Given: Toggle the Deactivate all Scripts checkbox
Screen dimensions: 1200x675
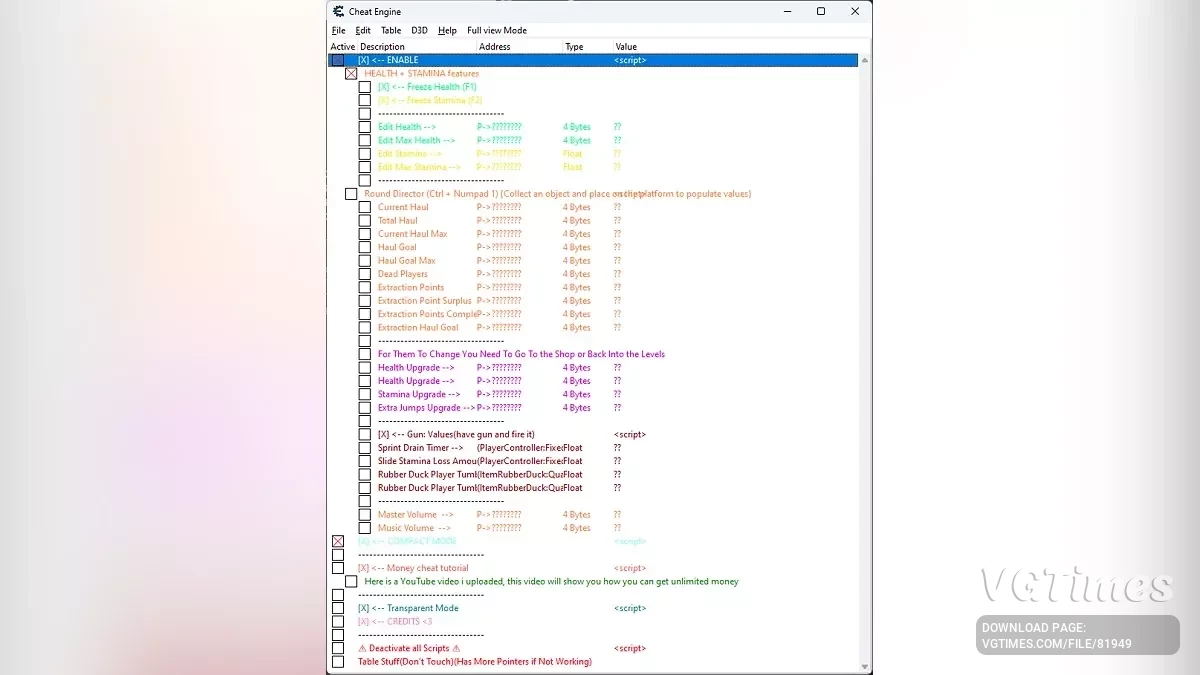Looking at the screenshot, I should [x=338, y=647].
